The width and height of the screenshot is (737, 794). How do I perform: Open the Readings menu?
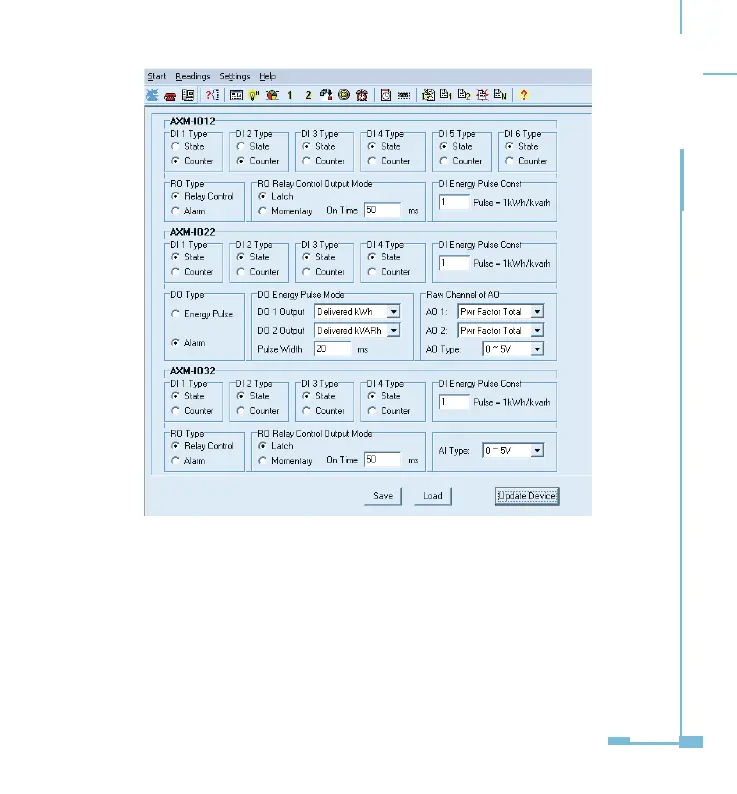192,76
